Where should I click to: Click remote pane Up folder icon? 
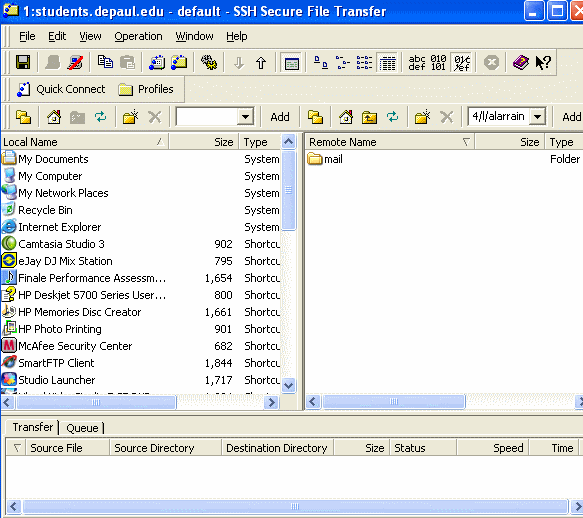click(369, 117)
